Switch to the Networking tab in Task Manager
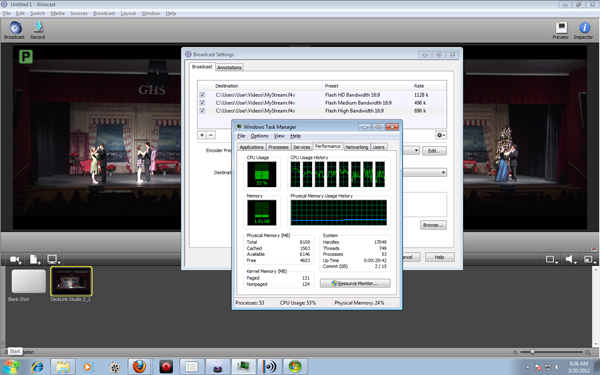This screenshot has height=375, width=600. point(357,147)
